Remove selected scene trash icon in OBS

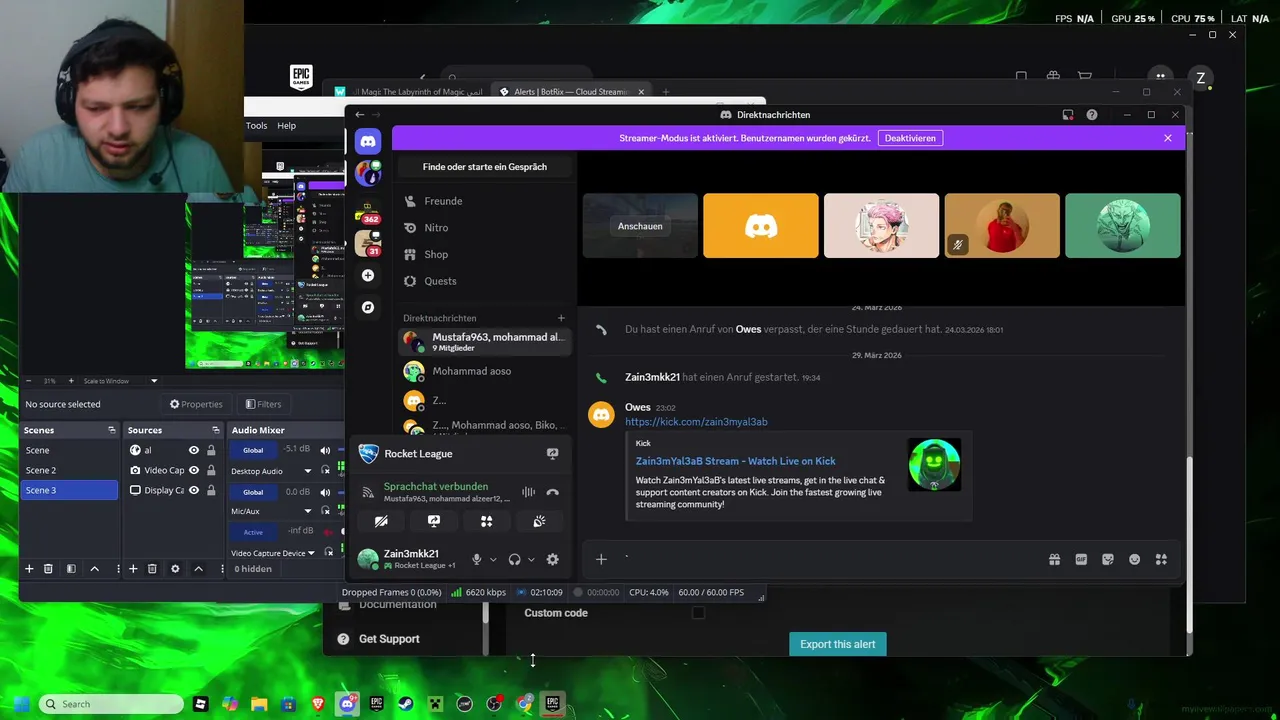48,569
